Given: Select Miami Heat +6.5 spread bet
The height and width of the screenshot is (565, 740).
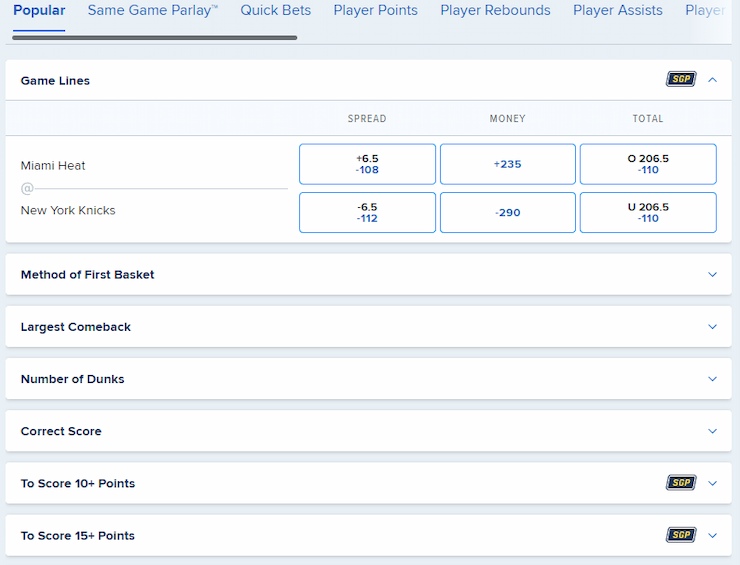Looking at the screenshot, I should click(367, 164).
